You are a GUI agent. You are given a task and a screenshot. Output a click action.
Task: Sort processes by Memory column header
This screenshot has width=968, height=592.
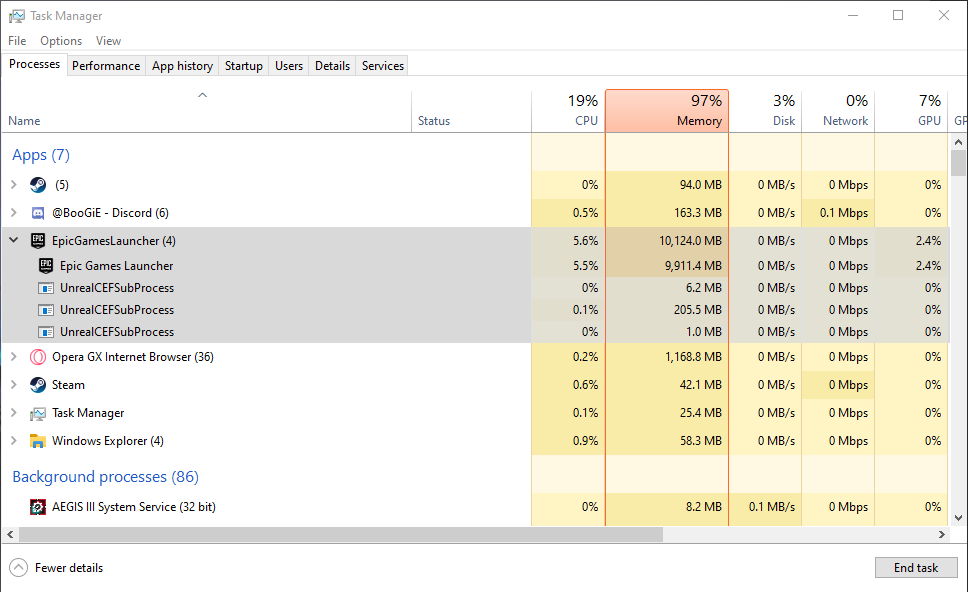point(667,111)
